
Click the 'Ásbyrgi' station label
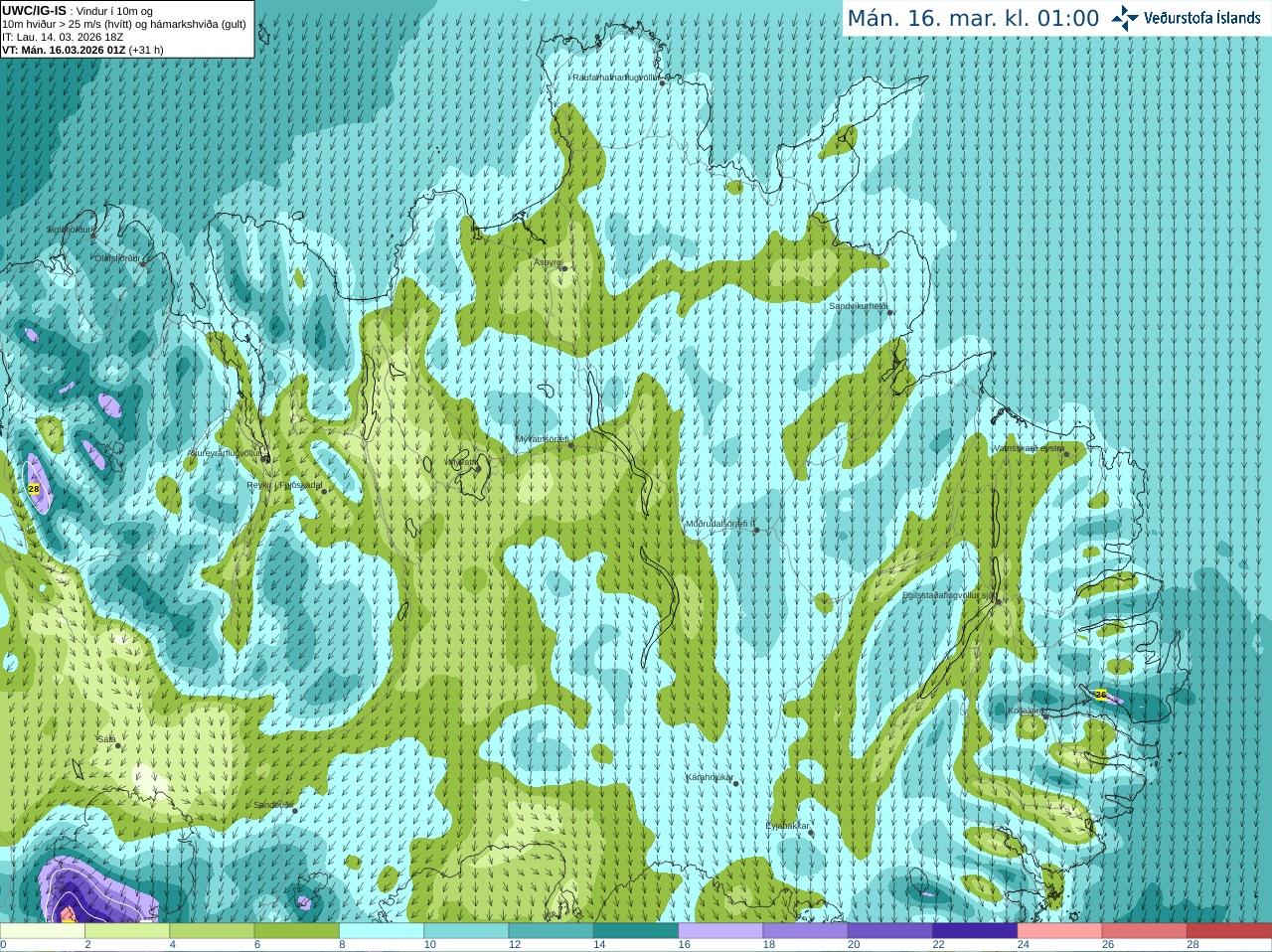[548, 262]
